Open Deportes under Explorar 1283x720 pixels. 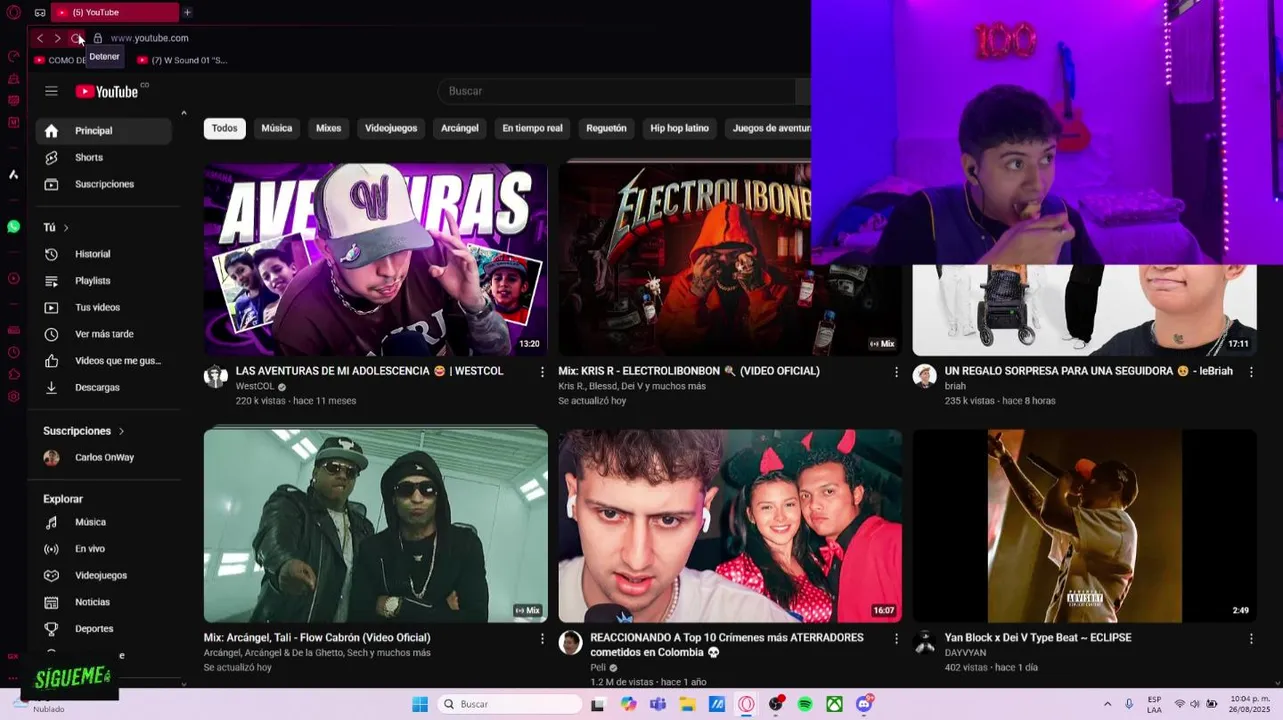(x=103, y=629)
